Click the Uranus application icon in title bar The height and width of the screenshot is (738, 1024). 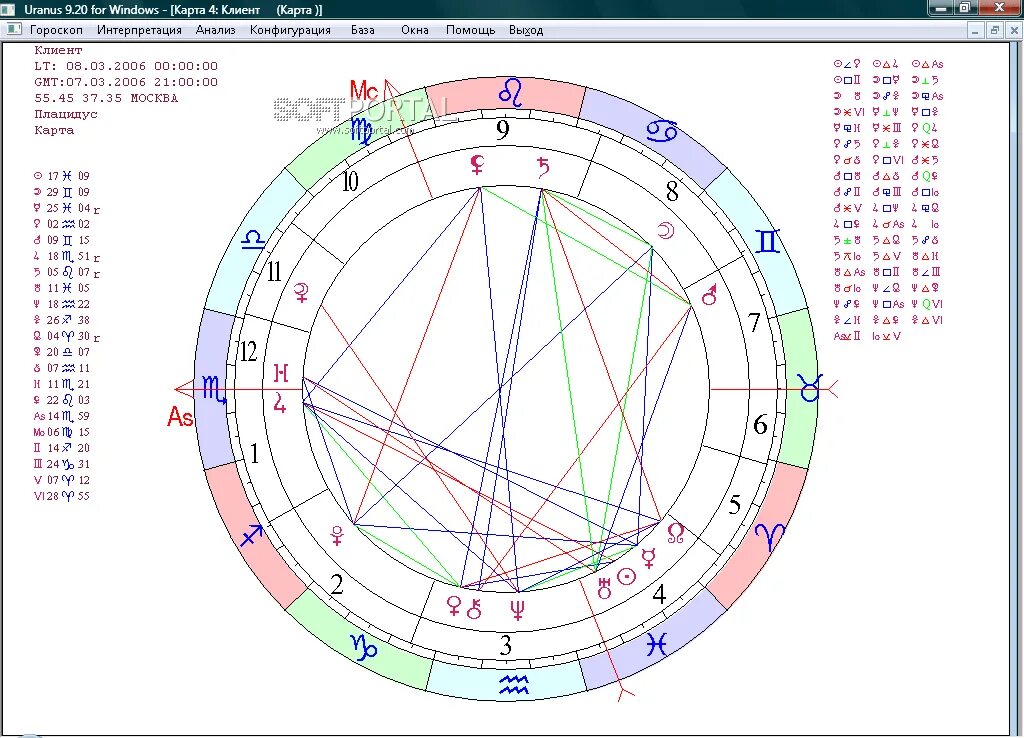coord(8,9)
